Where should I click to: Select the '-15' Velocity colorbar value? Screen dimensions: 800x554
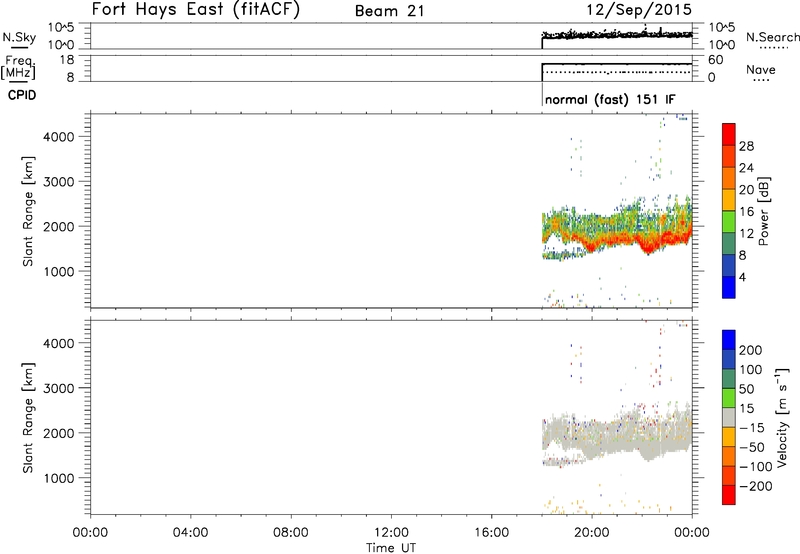752,427
